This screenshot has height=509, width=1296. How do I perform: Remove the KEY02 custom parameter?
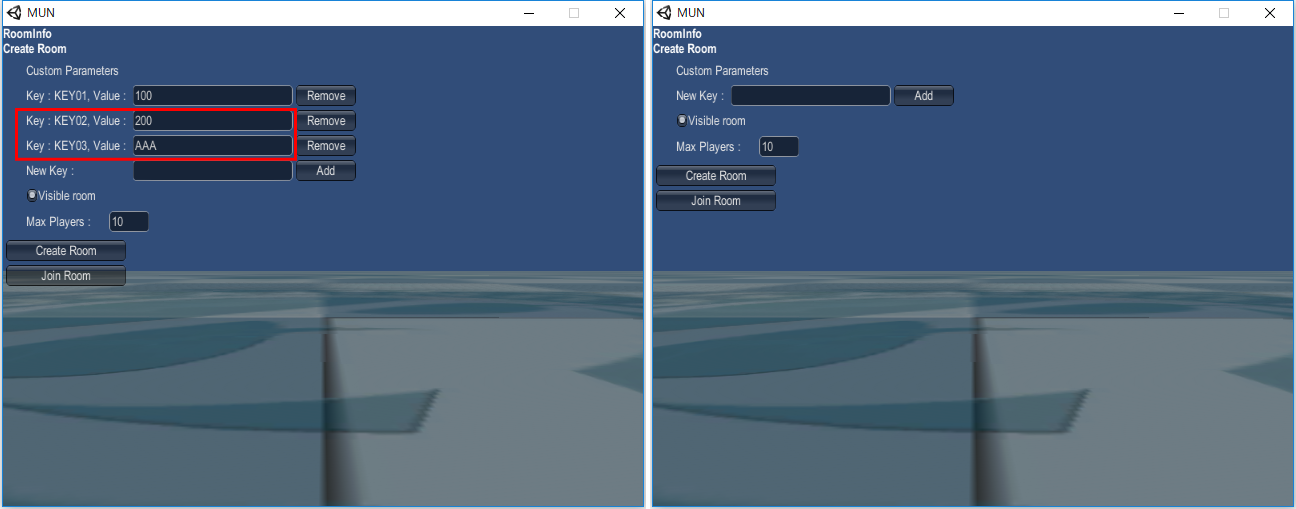click(x=326, y=121)
